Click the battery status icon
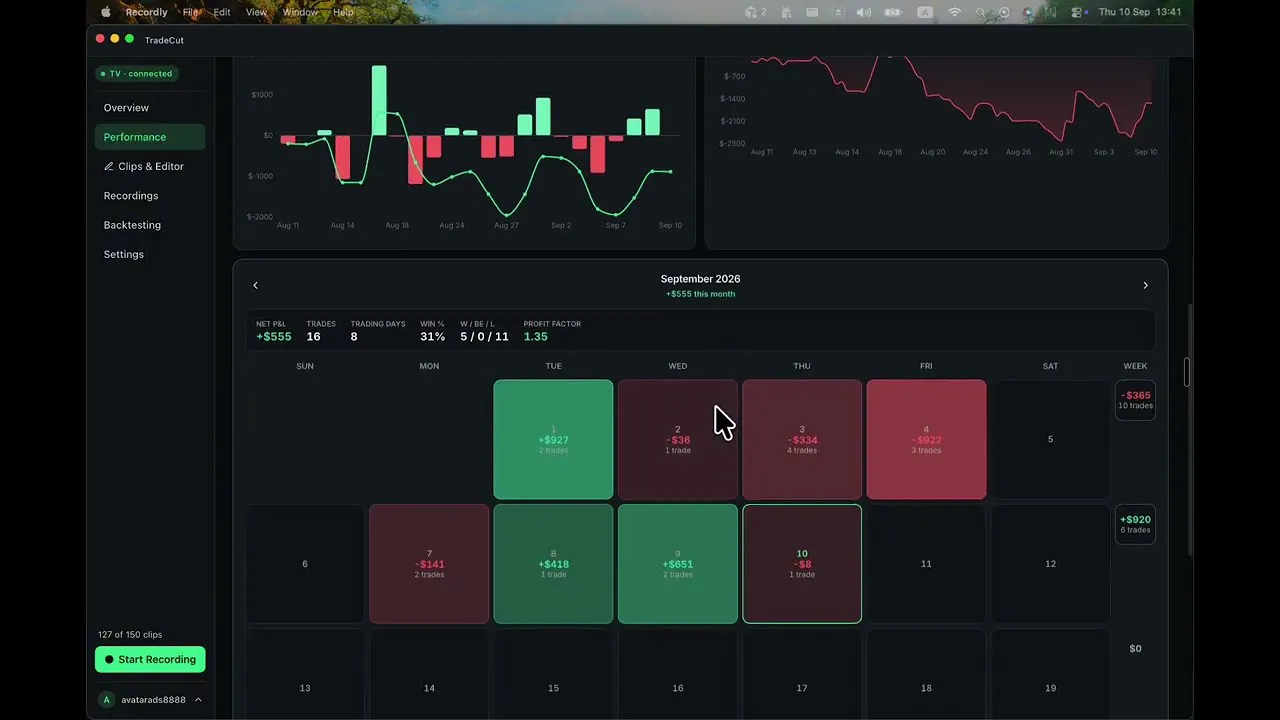Image resolution: width=1280 pixels, height=720 pixels. [x=892, y=12]
